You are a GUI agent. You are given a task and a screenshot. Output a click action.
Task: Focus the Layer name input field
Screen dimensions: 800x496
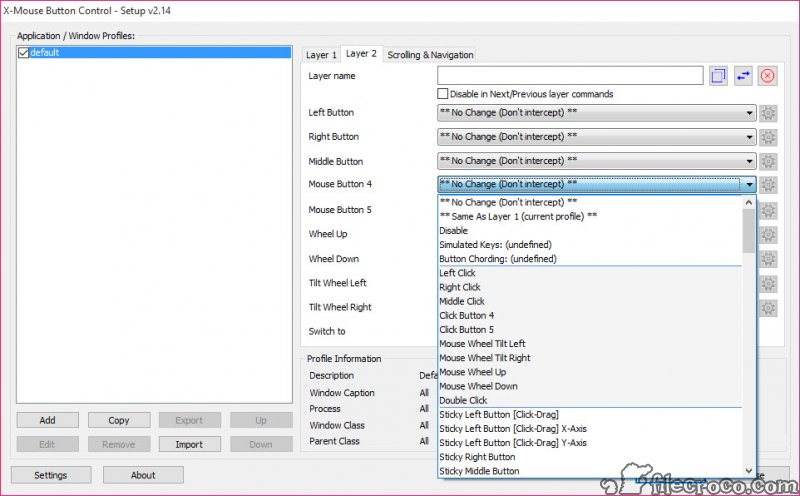point(570,76)
